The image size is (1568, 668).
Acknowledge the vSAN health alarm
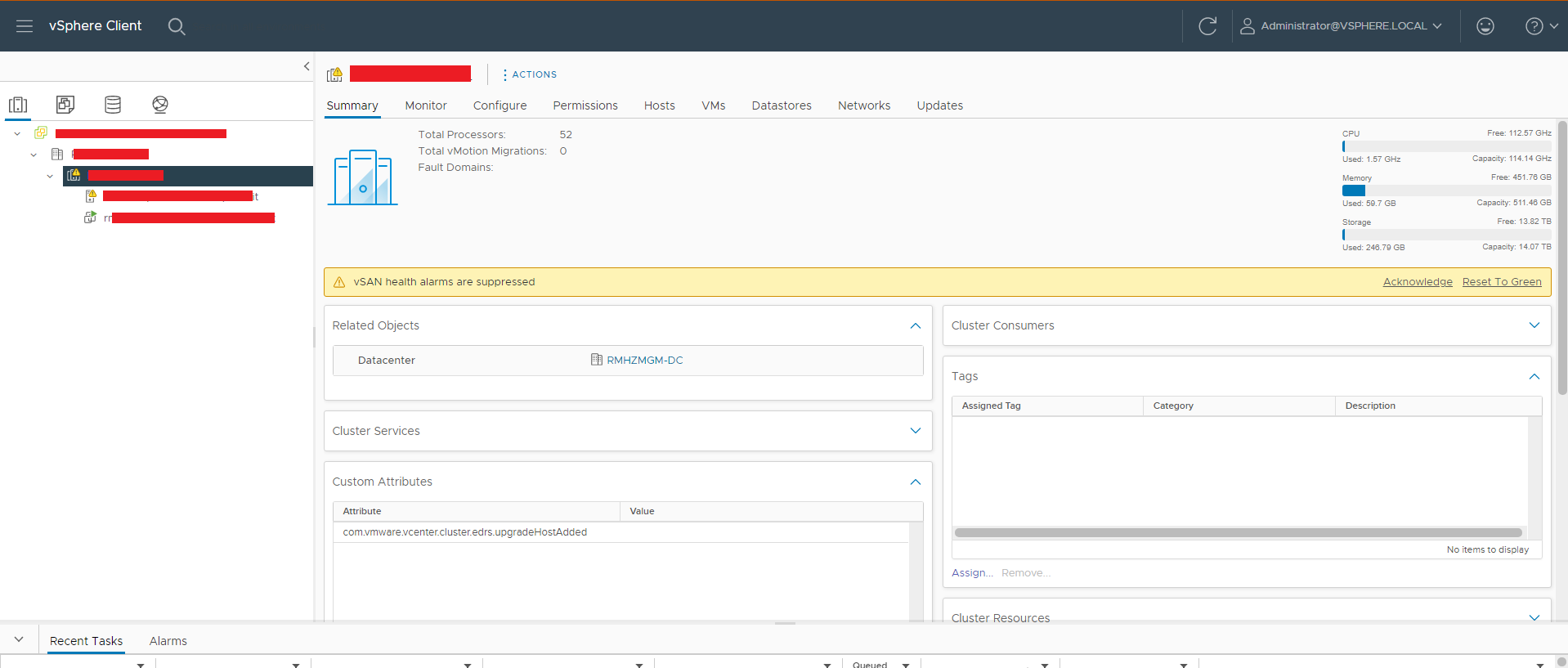[x=1418, y=282]
